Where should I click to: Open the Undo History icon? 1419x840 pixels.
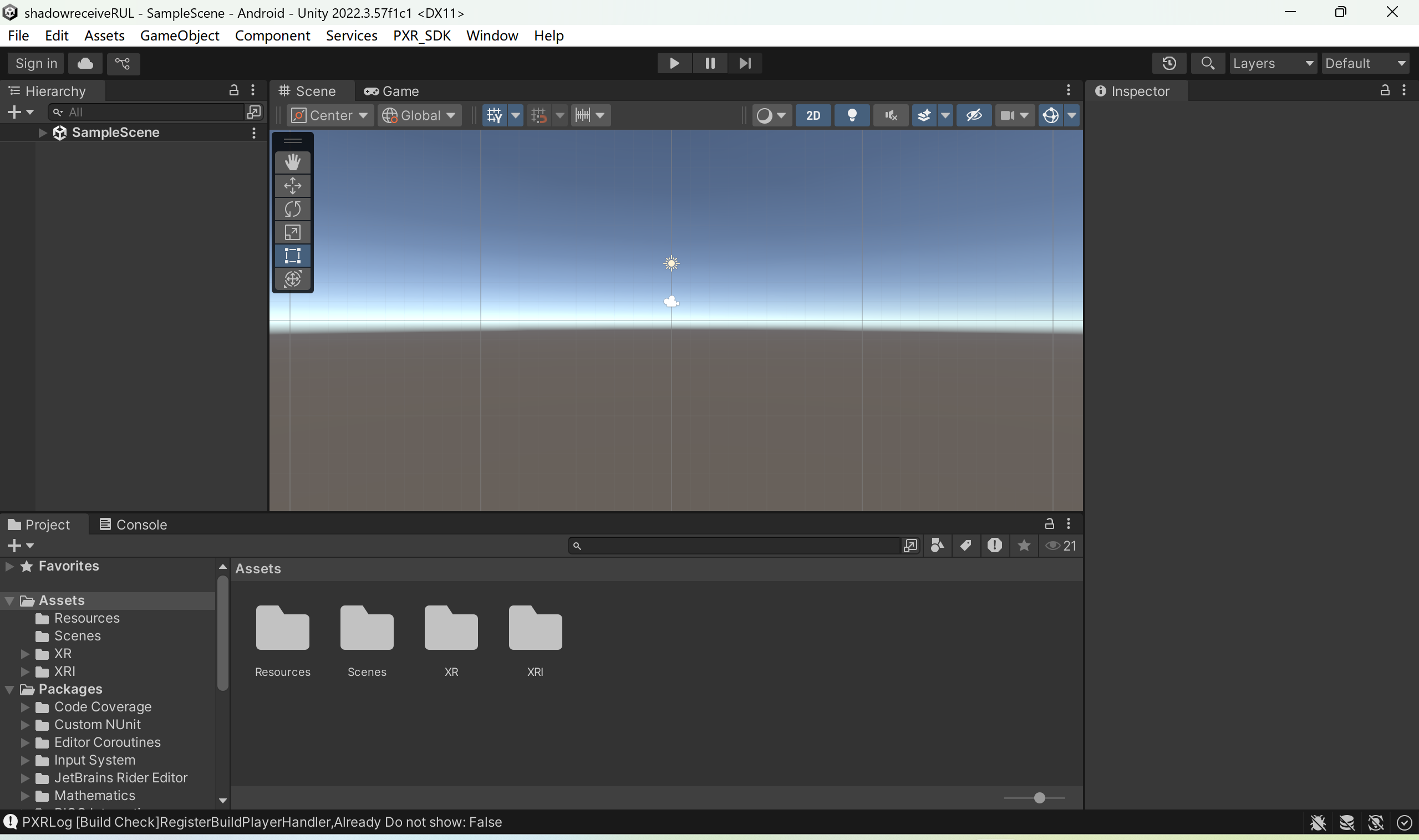click(1169, 63)
